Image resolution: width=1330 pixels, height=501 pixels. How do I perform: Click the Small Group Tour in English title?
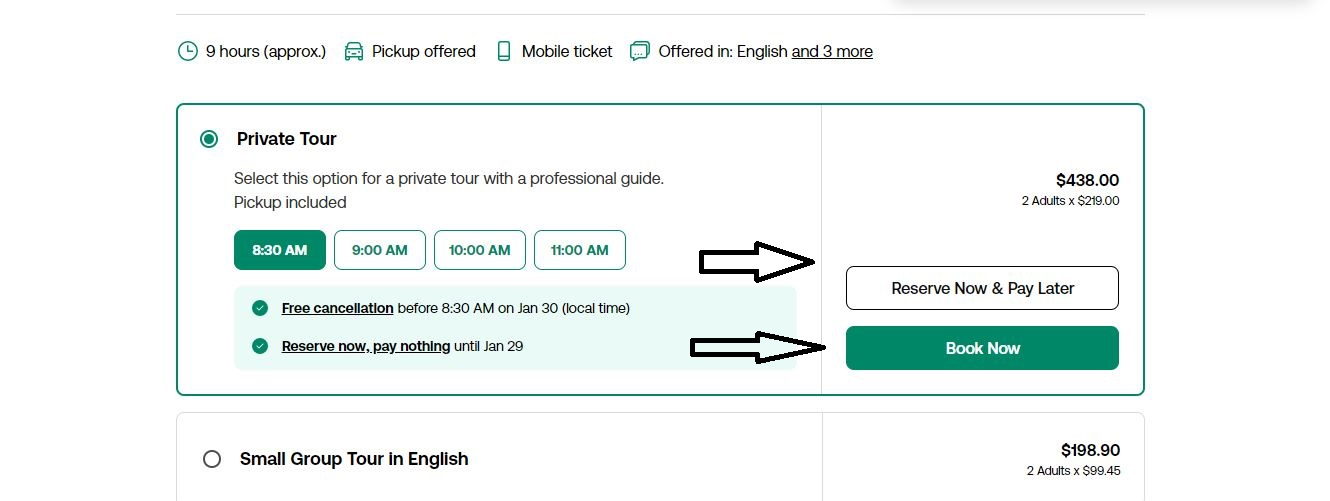click(x=354, y=459)
